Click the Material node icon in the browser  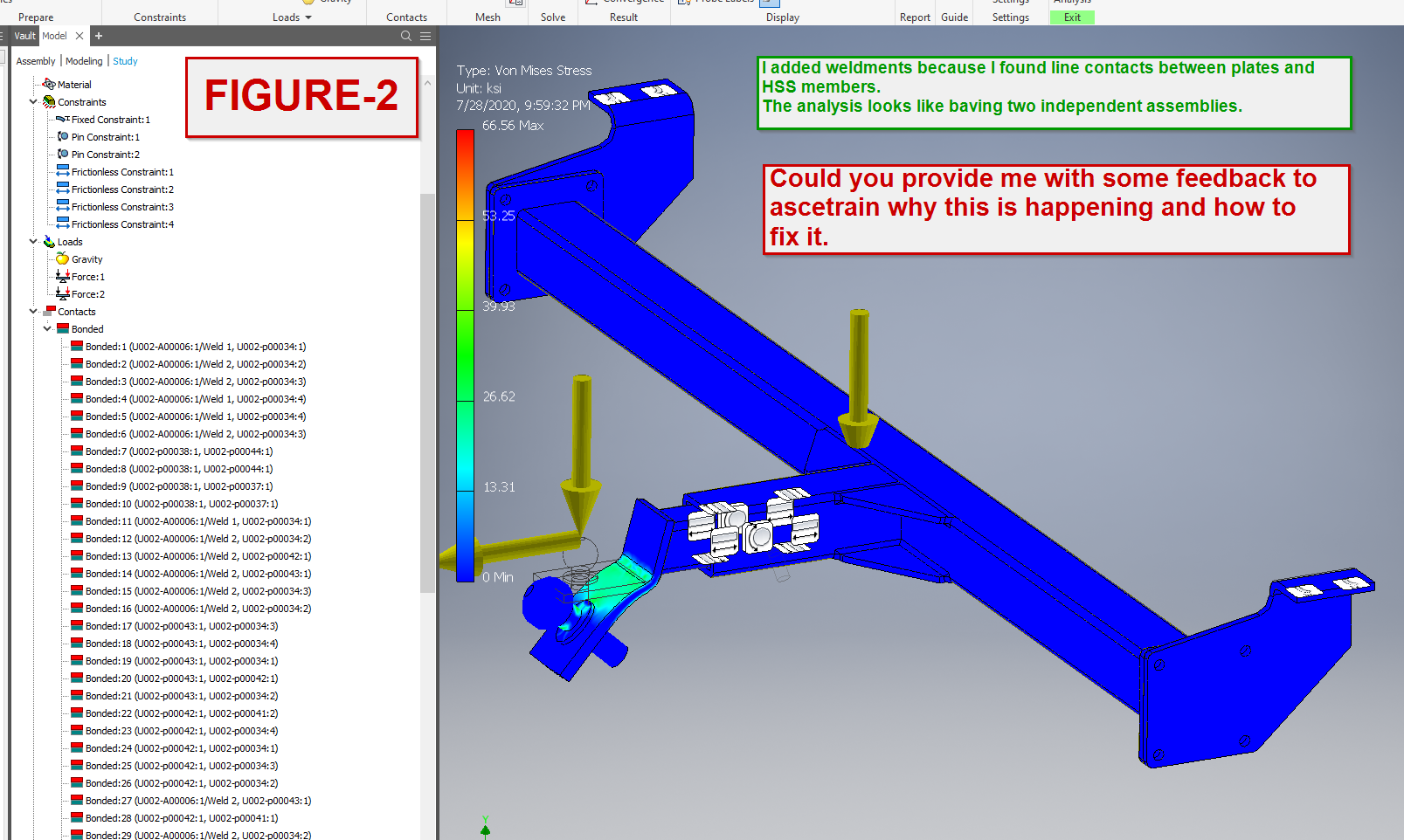click(x=47, y=84)
